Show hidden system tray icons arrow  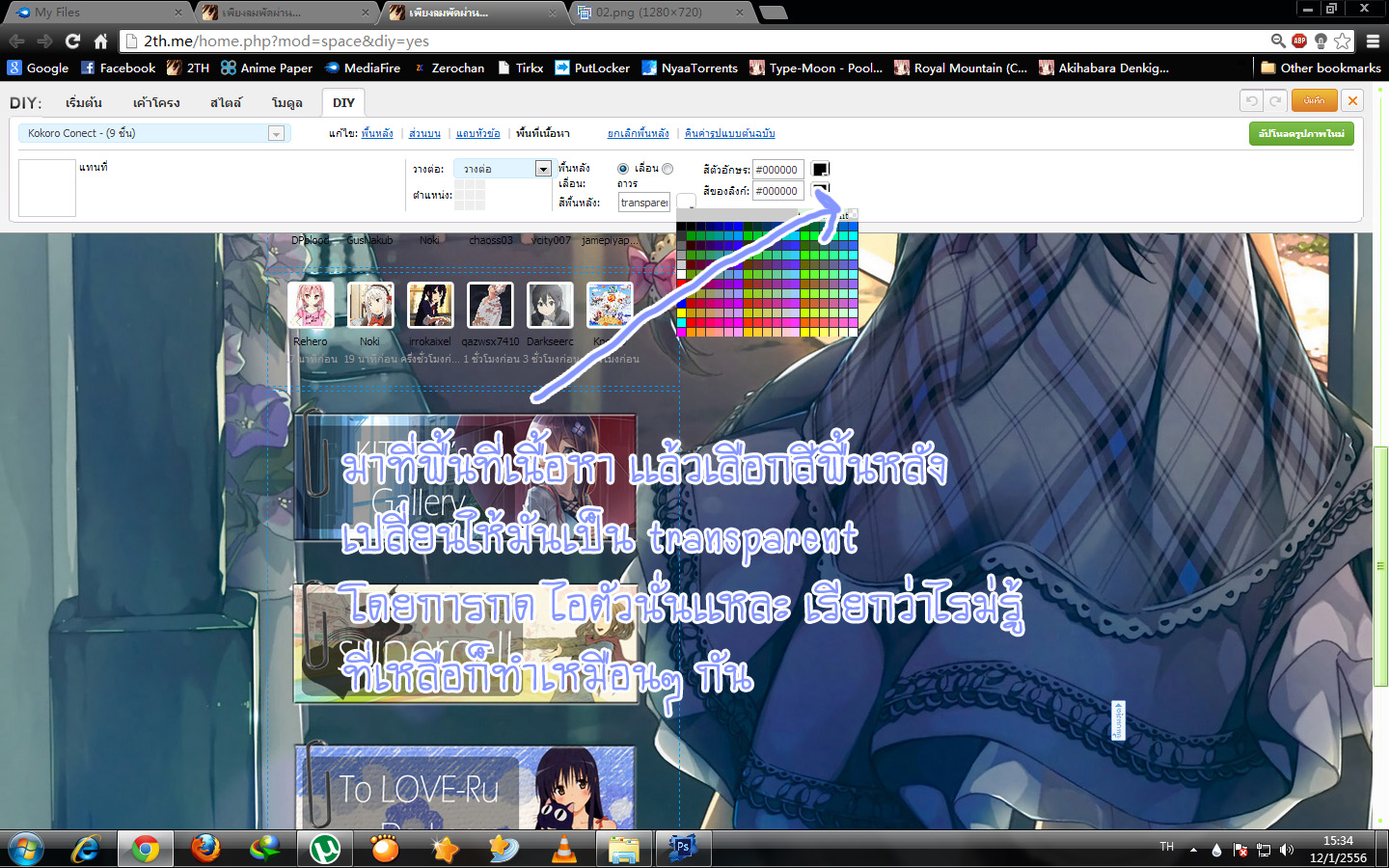coord(1193,850)
